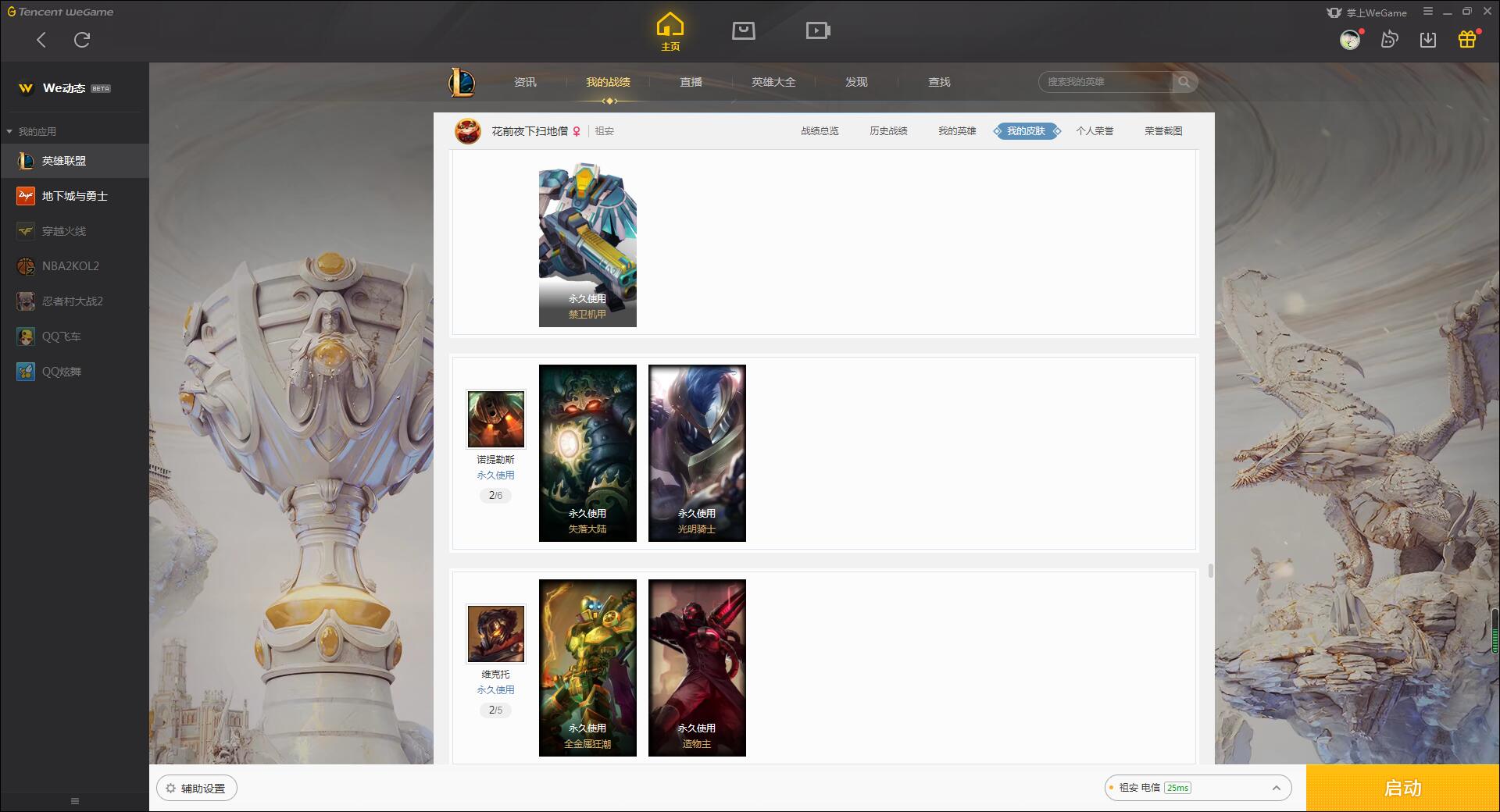The height and width of the screenshot is (812, 1500).
Task: Open the 查找 tab
Action: 939,82
